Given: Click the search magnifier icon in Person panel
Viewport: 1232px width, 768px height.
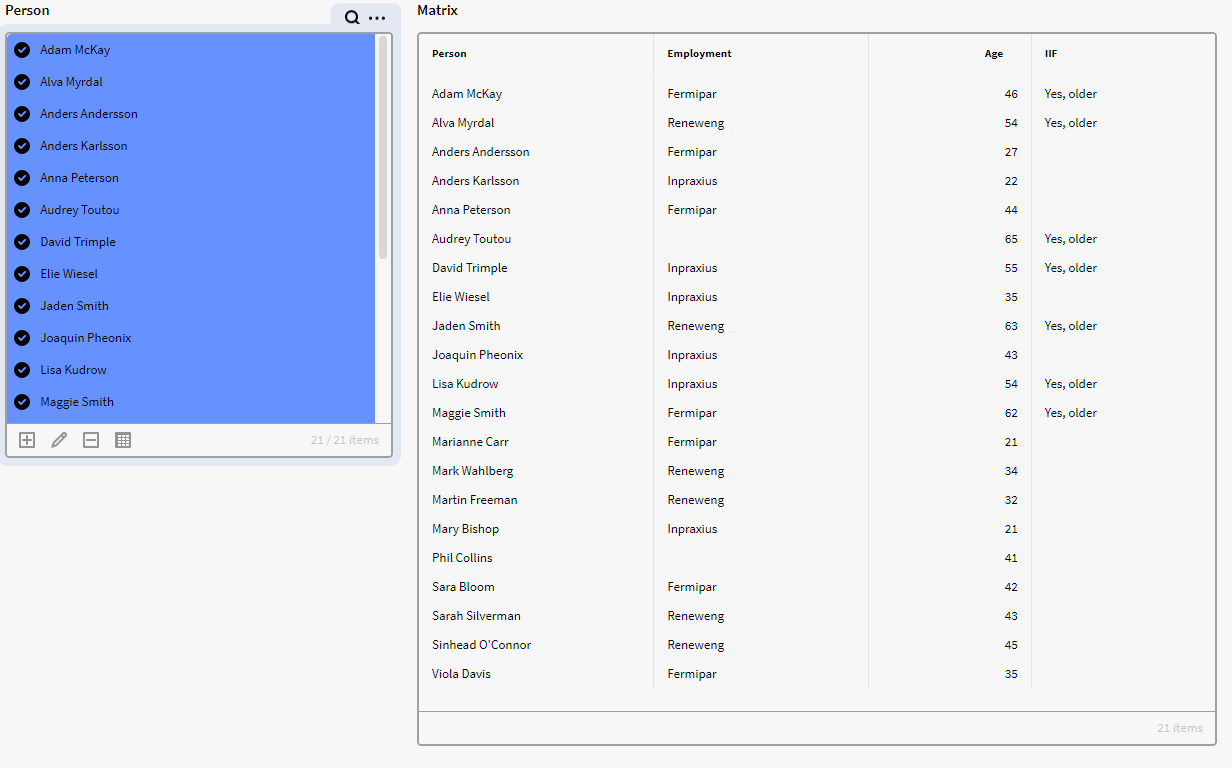Looking at the screenshot, I should (x=352, y=18).
